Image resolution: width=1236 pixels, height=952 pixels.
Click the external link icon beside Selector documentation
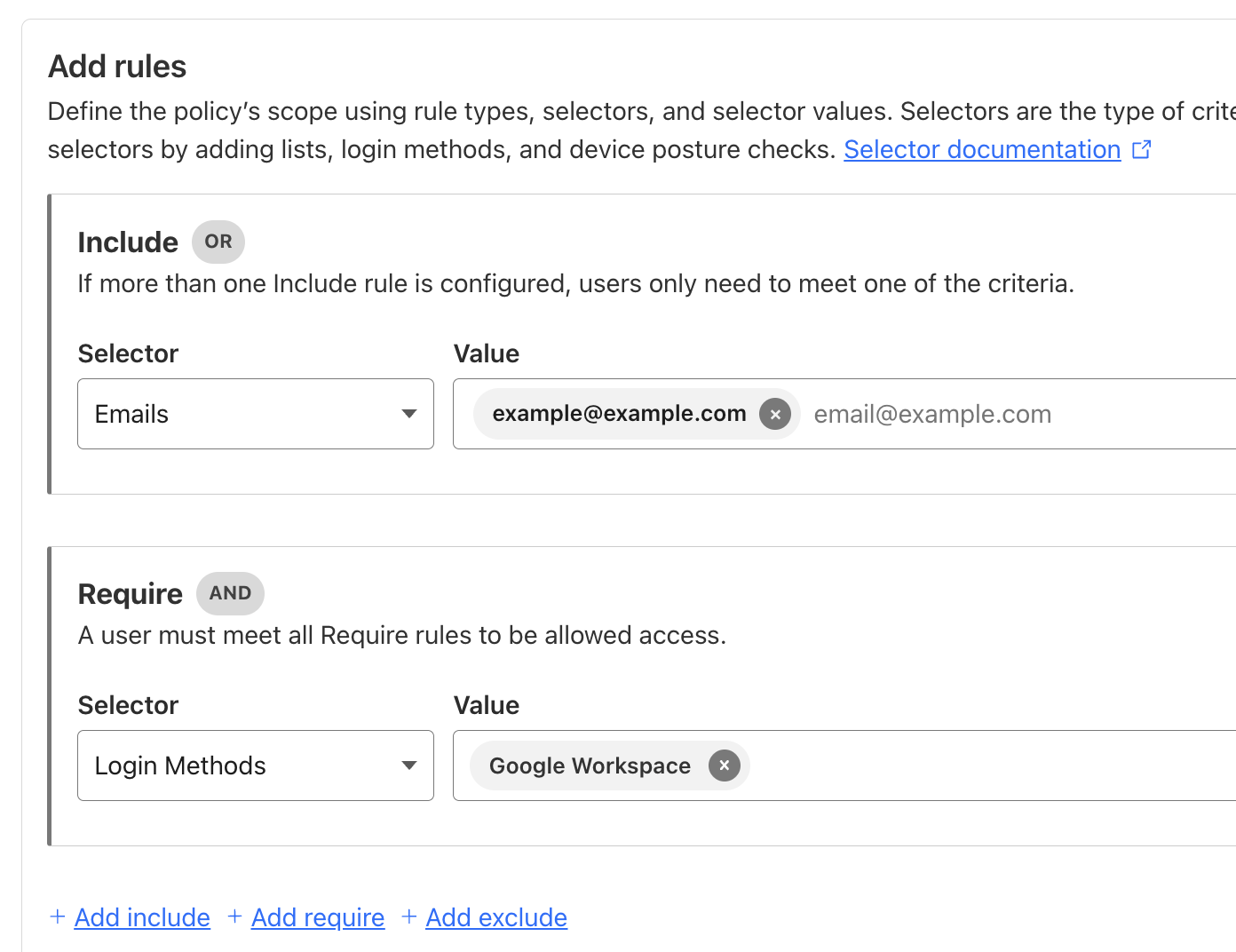click(x=1142, y=149)
